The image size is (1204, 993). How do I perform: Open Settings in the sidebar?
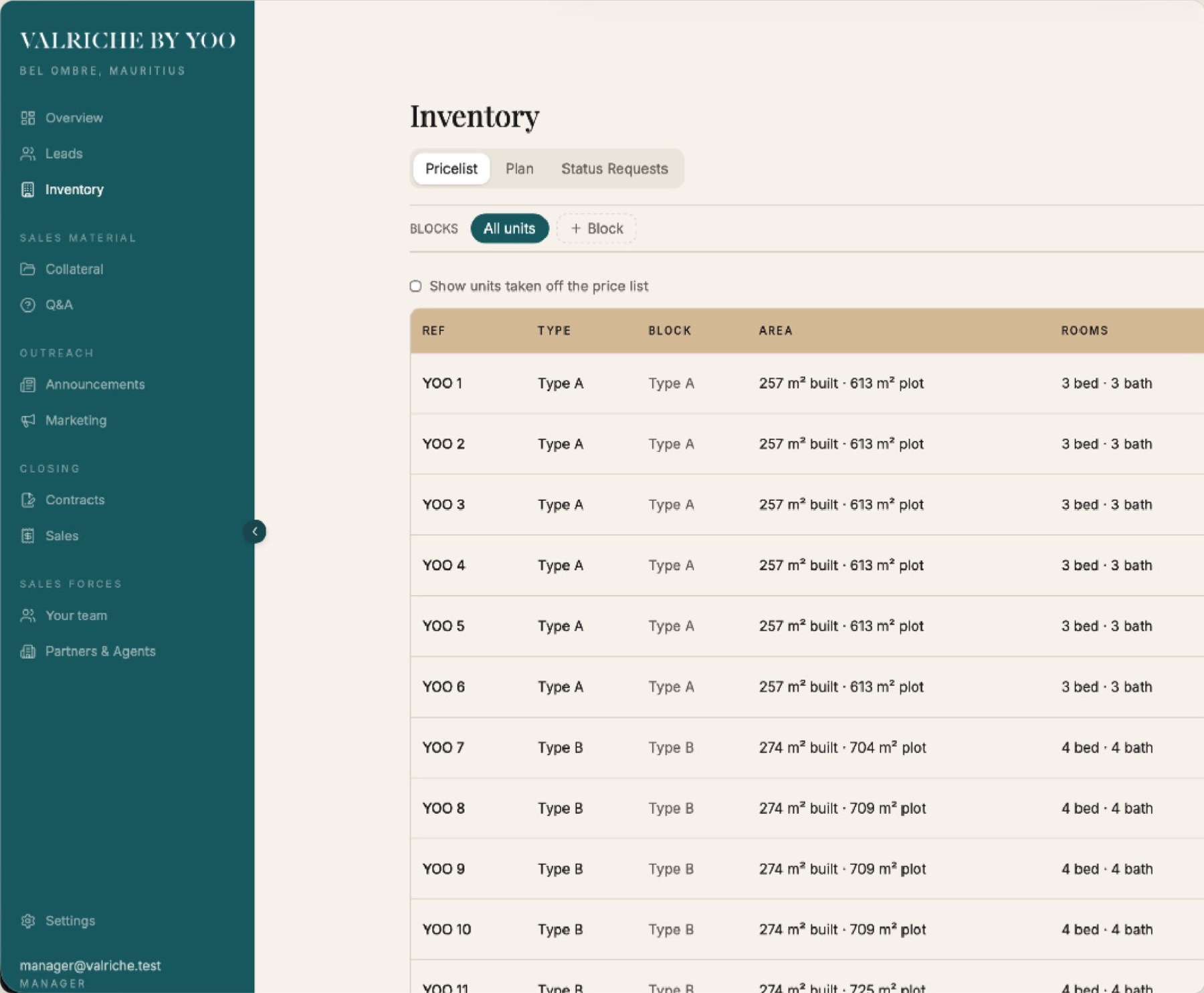(x=70, y=921)
